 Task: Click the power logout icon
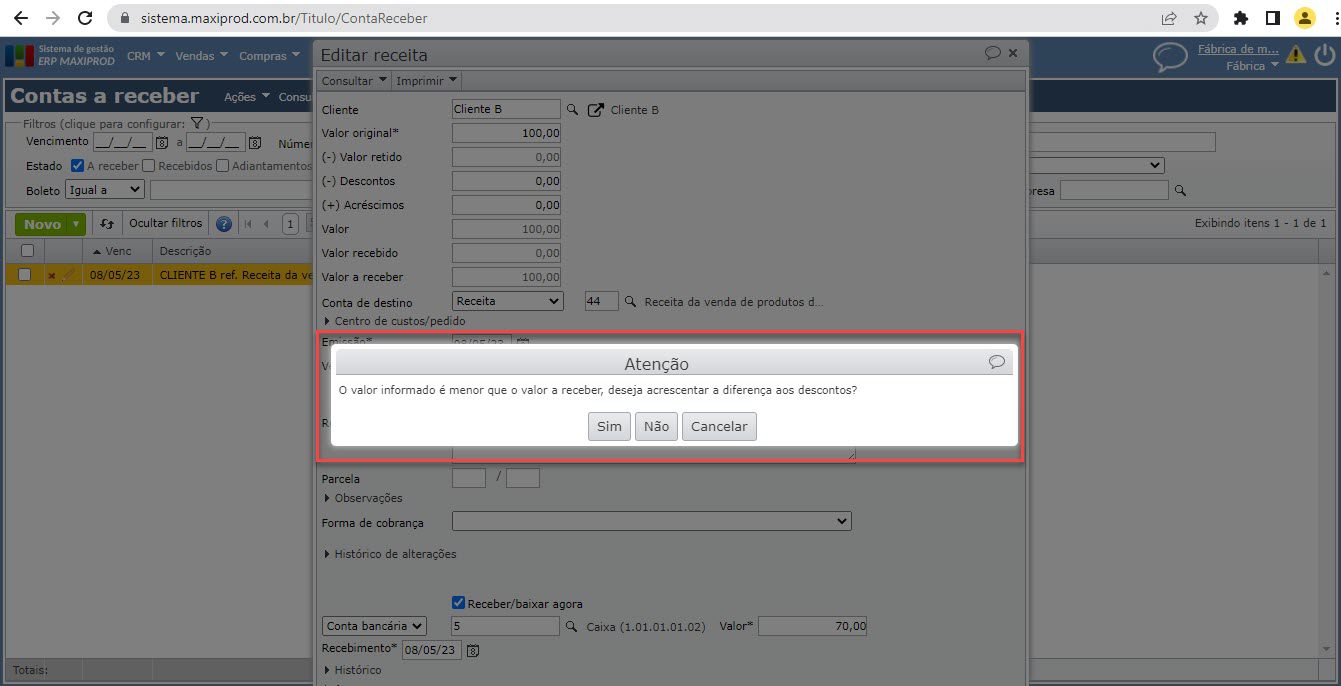(x=1325, y=55)
